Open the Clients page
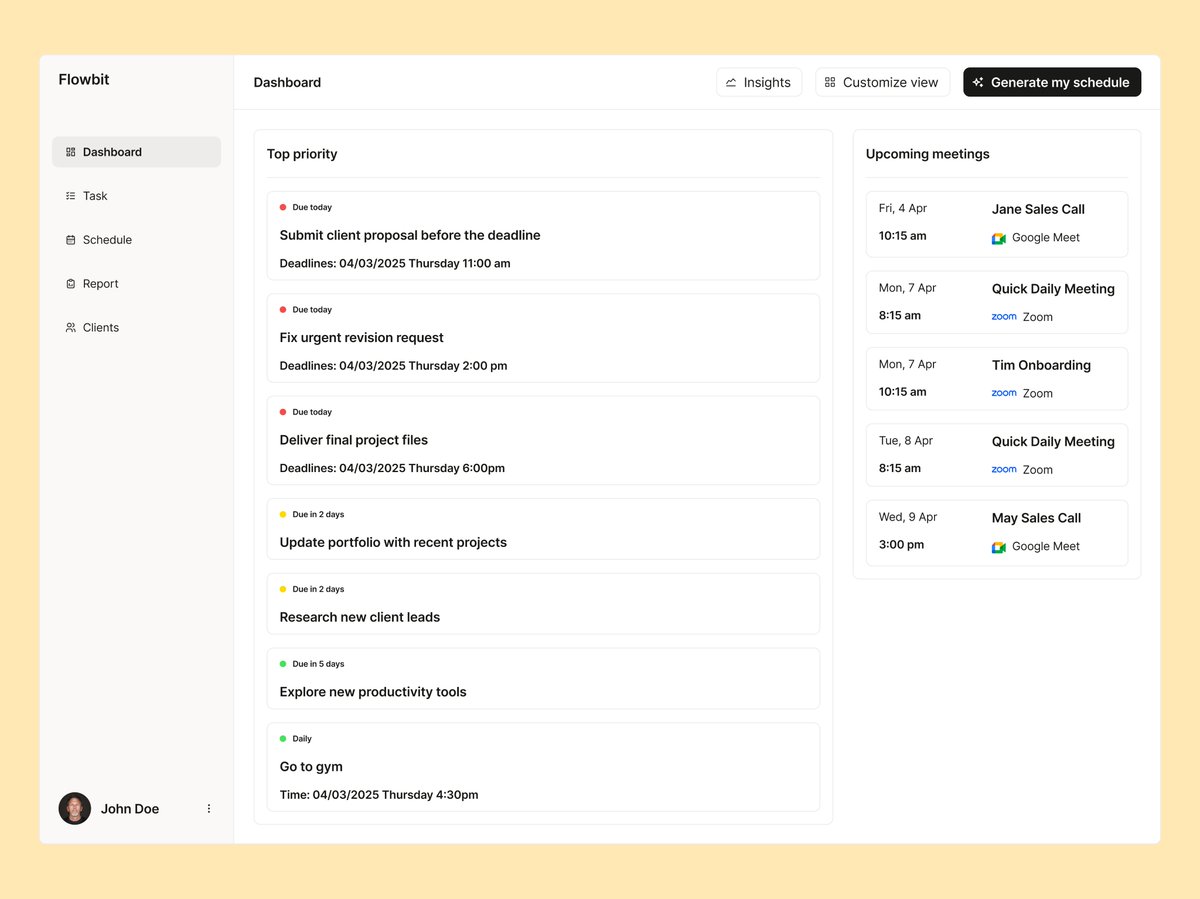Viewport: 1200px width, 899px height. (136, 328)
